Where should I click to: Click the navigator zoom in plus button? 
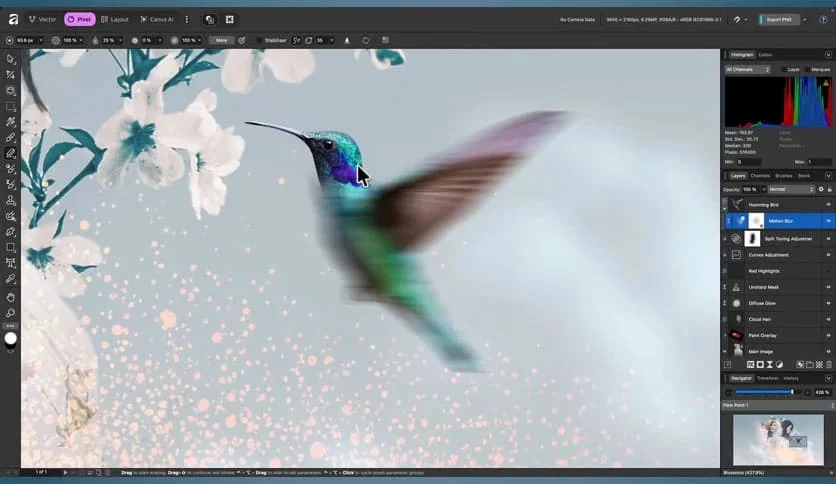[x=807, y=392]
